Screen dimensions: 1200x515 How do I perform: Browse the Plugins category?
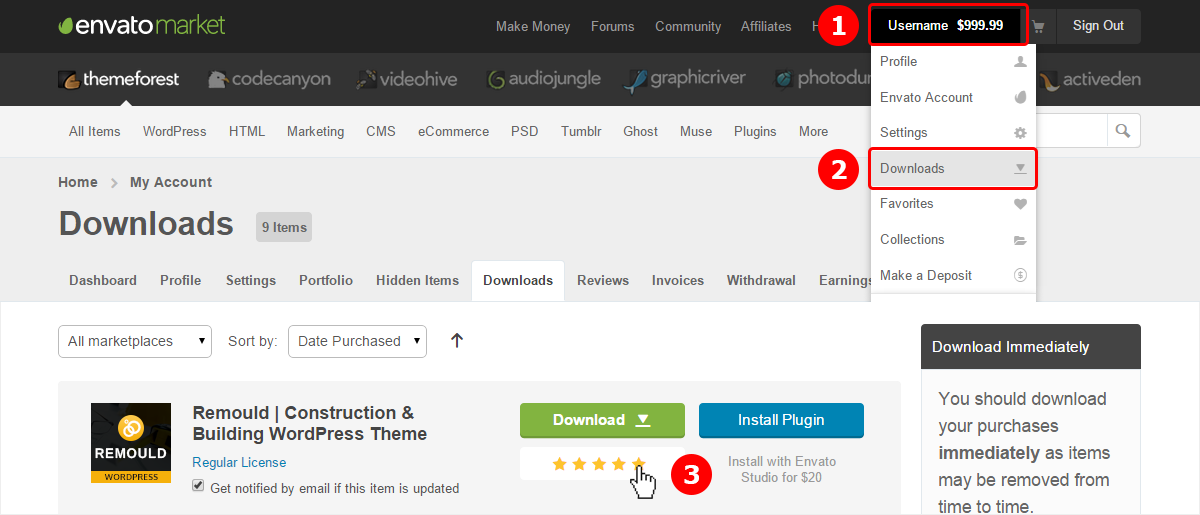click(755, 131)
